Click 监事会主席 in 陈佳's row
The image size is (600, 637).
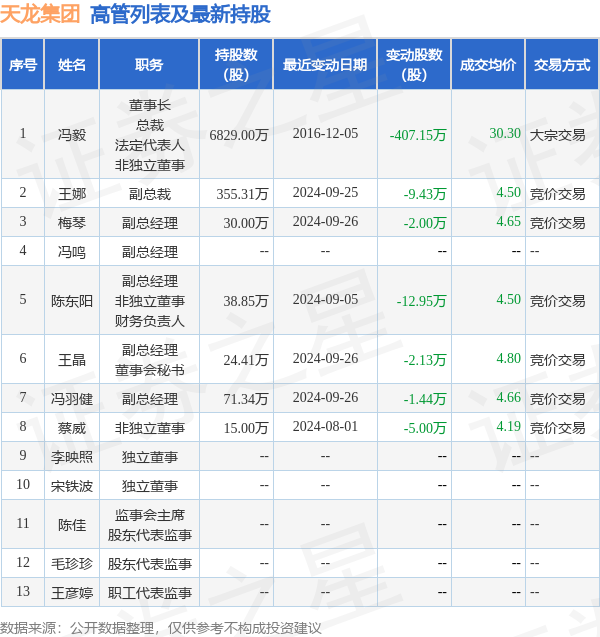tap(149, 515)
